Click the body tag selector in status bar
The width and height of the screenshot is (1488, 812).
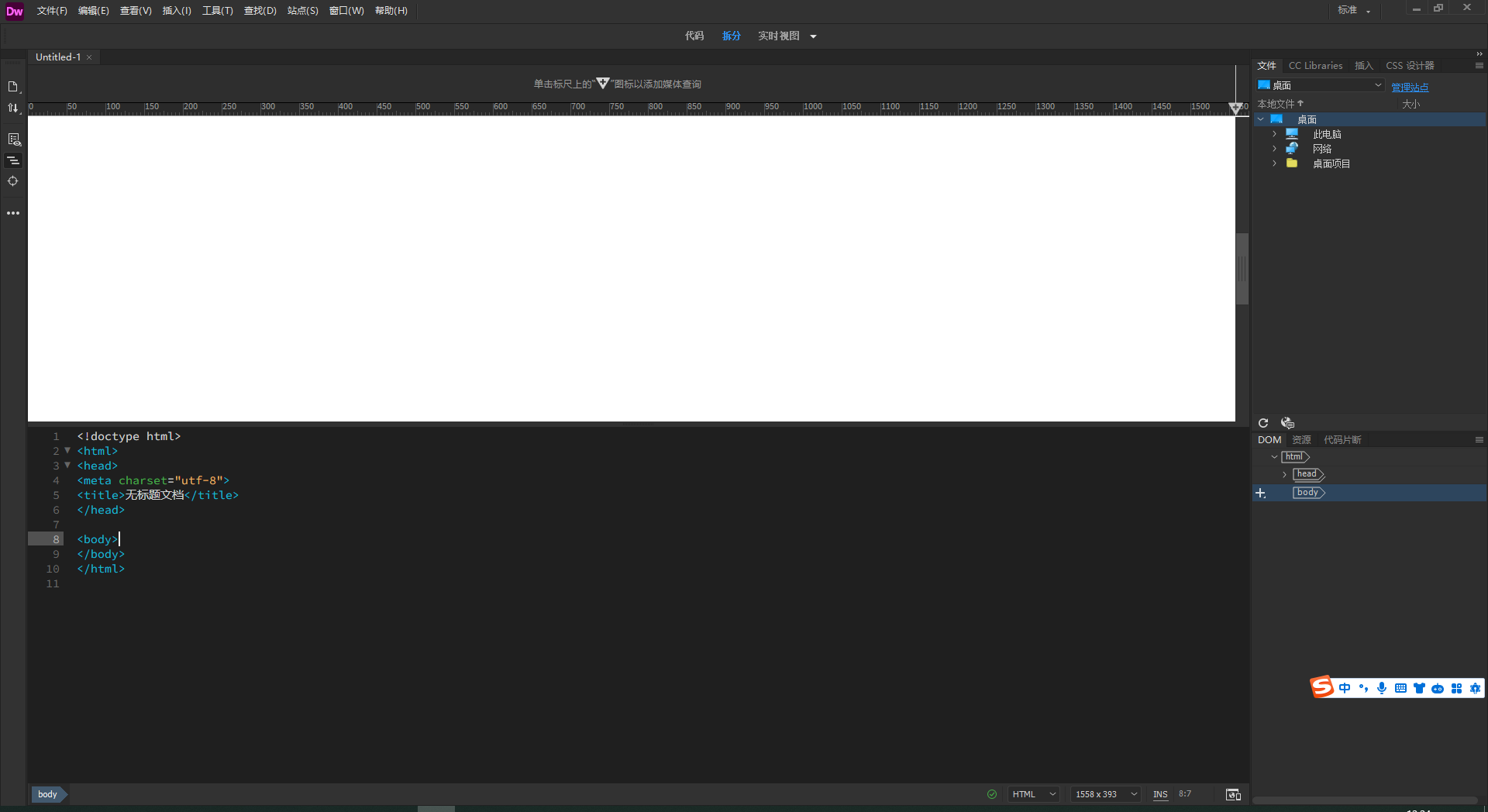[48, 794]
